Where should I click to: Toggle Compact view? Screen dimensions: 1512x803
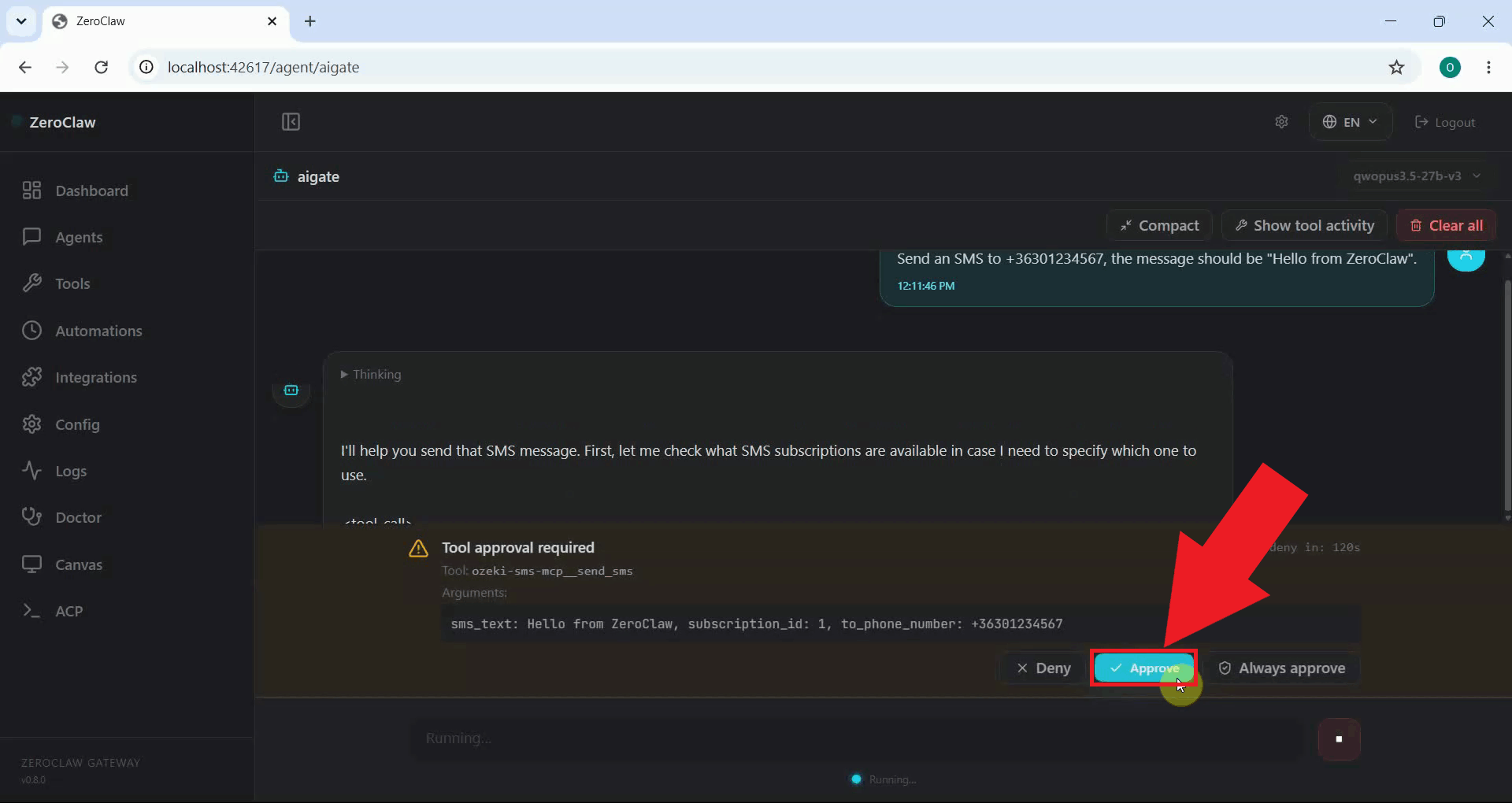pyautogui.click(x=1160, y=226)
